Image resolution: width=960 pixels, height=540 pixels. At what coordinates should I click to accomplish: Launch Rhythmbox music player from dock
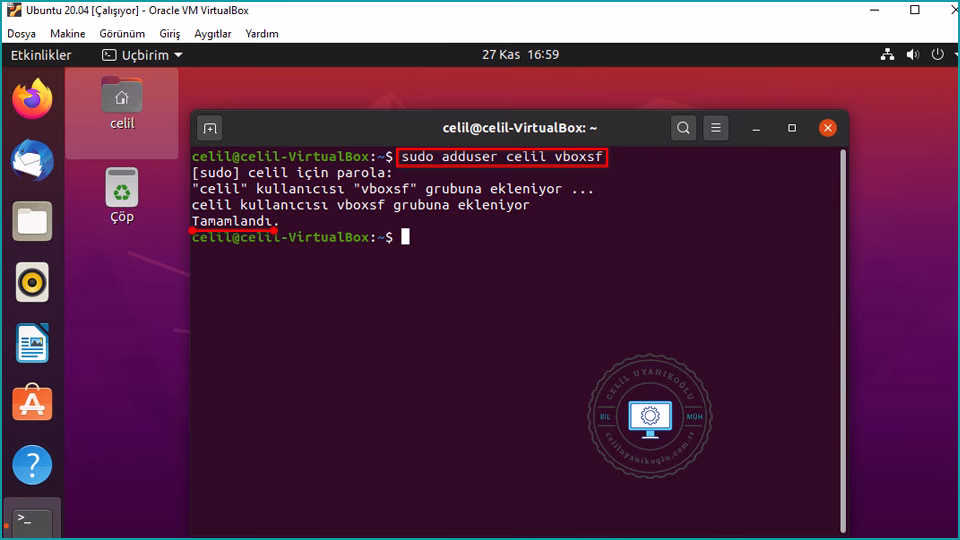(x=32, y=282)
